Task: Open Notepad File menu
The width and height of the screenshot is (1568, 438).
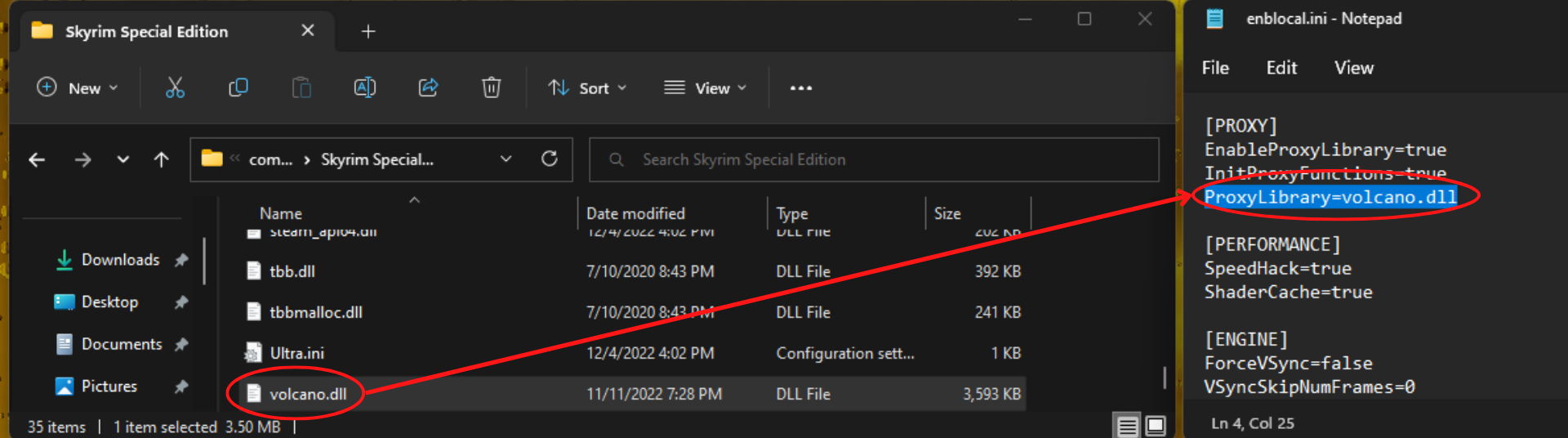Action: click(x=1215, y=68)
